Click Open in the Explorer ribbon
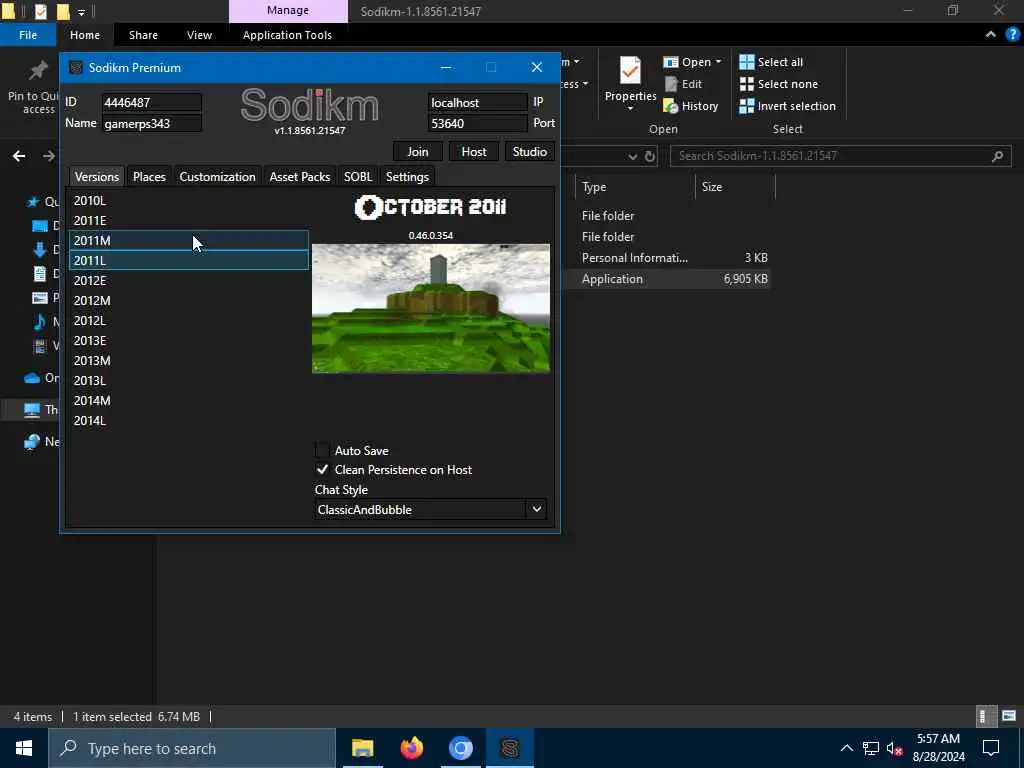 pyautogui.click(x=692, y=62)
